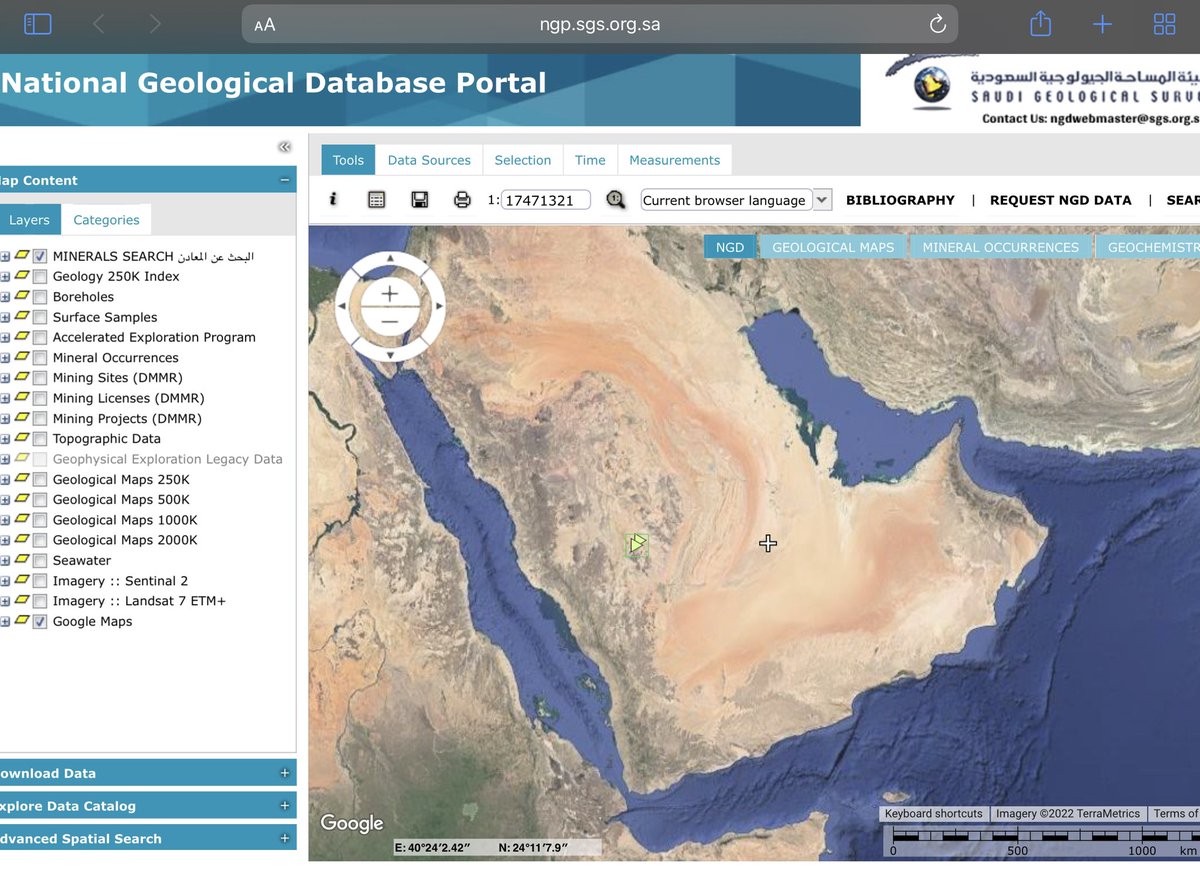Viewport: 1200px width, 878px height.
Task: Open the attribute table list icon
Action: 376,200
